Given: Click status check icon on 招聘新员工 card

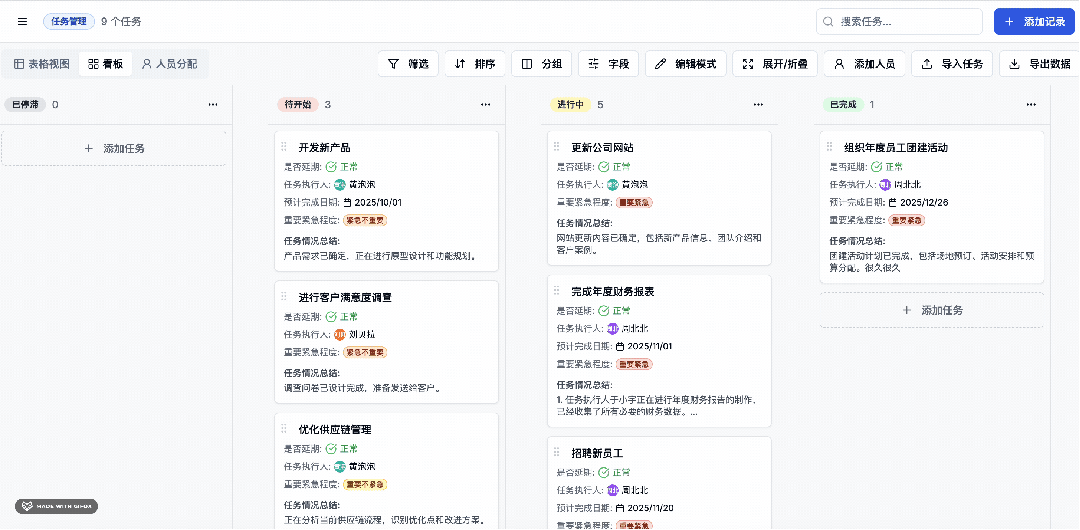Looking at the screenshot, I should tap(603, 473).
